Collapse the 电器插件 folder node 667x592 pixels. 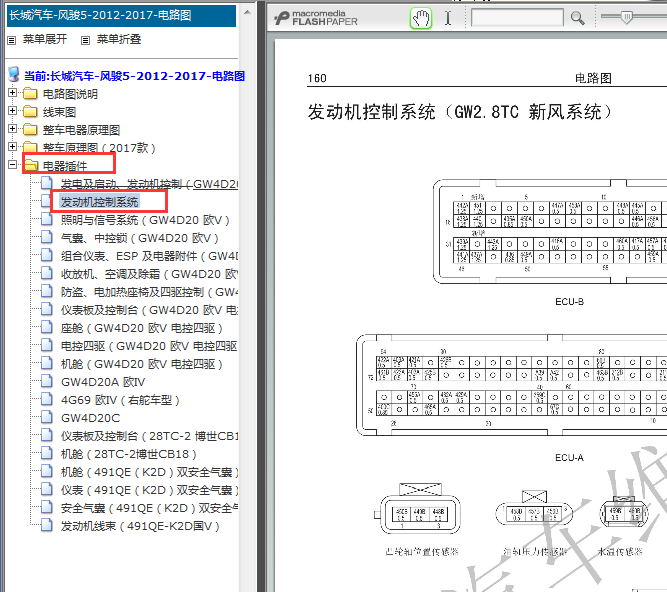[x=13, y=165]
